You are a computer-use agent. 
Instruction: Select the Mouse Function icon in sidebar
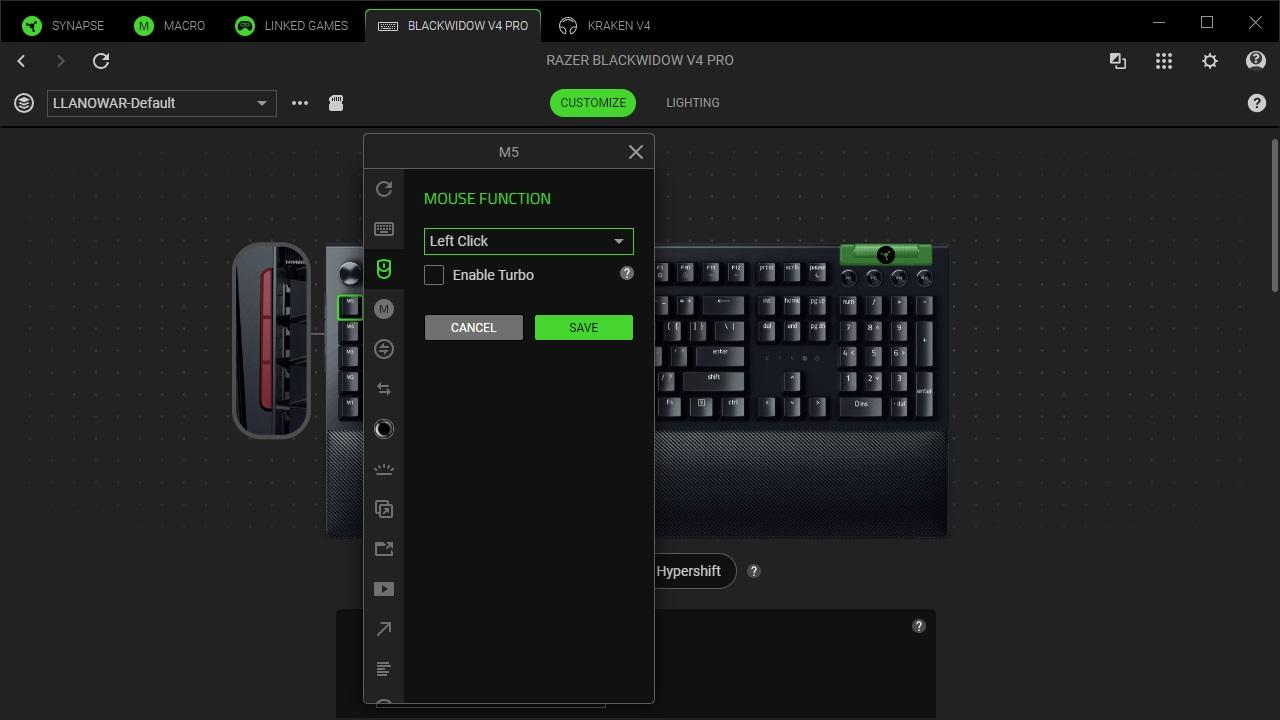tap(384, 269)
